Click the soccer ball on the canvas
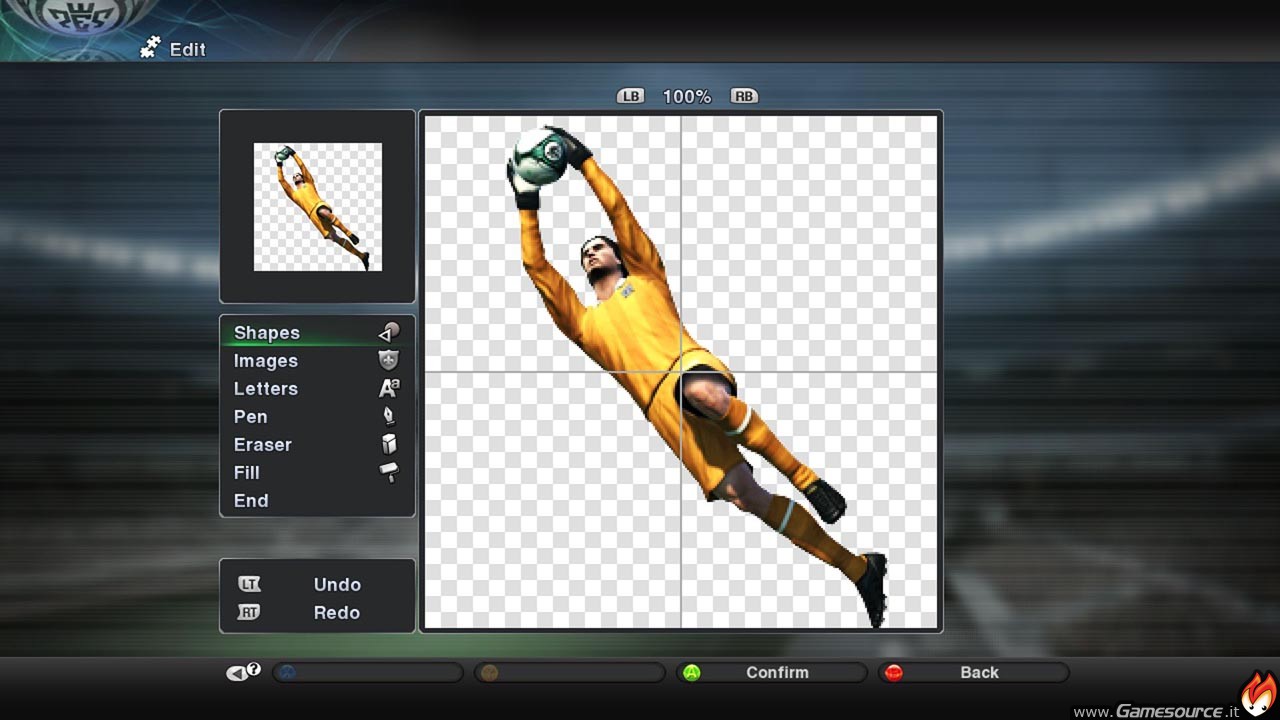 point(540,156)
